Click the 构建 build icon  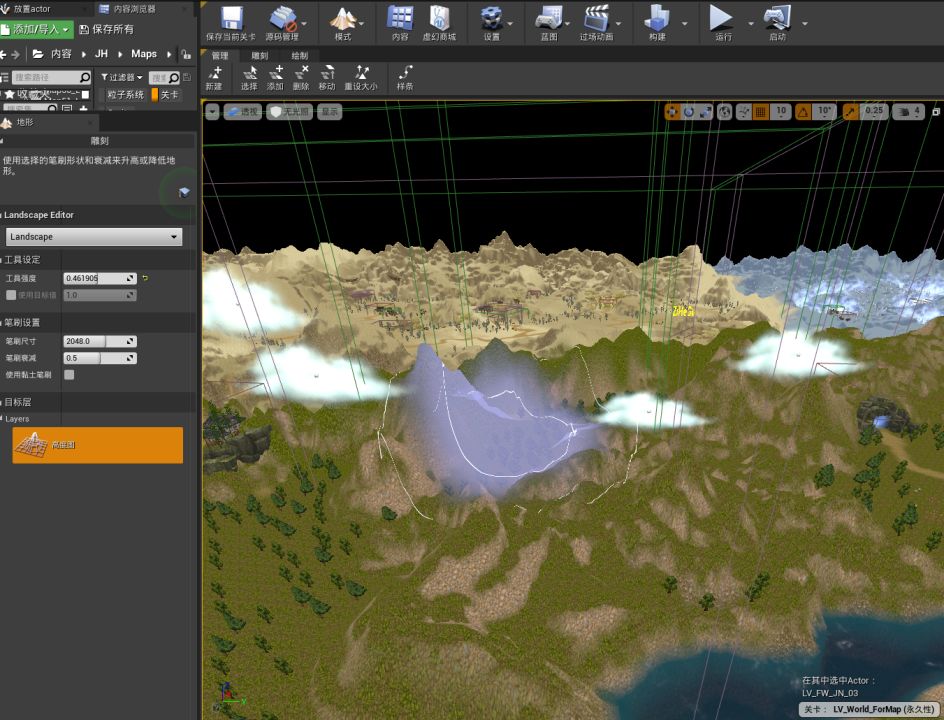click(656, 19)
